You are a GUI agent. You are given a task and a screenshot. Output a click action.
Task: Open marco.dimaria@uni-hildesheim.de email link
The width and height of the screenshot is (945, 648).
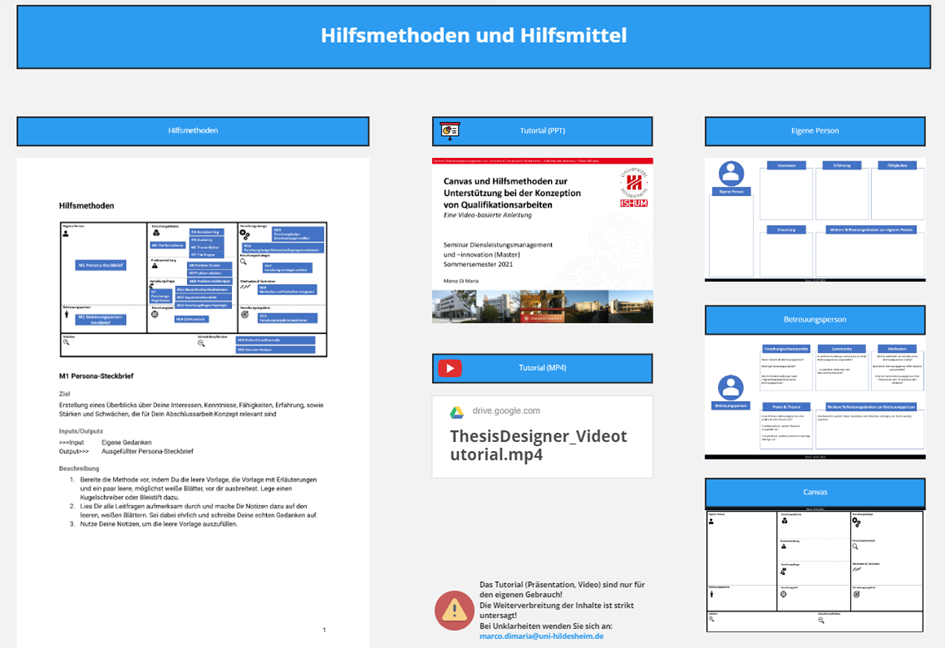point(541,636)
